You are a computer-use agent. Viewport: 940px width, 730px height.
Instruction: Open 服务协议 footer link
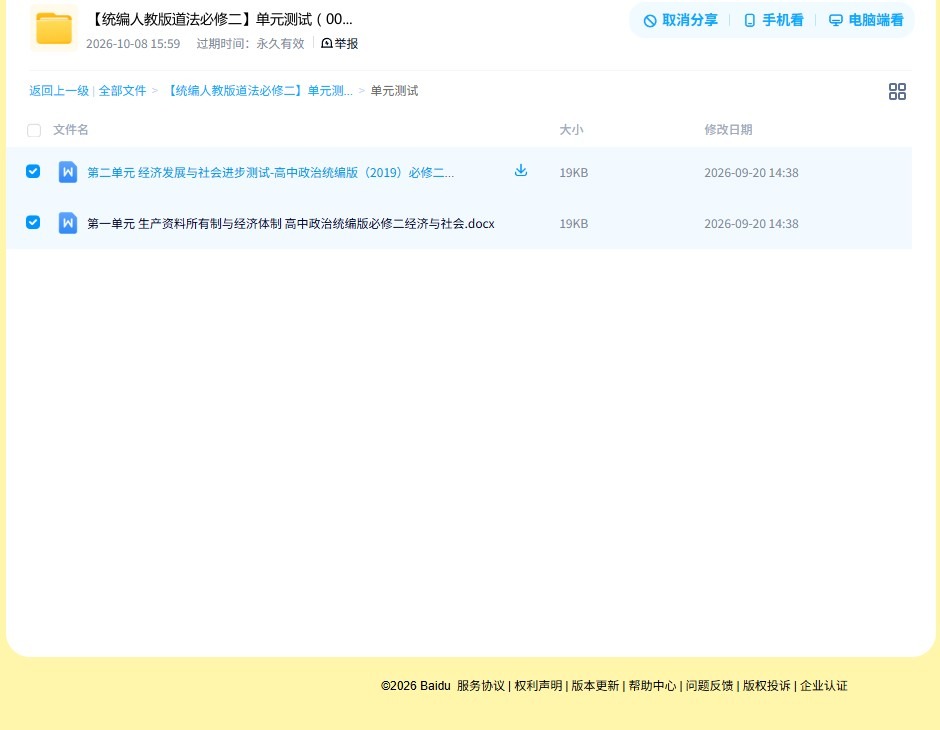[x=481, y=686]
